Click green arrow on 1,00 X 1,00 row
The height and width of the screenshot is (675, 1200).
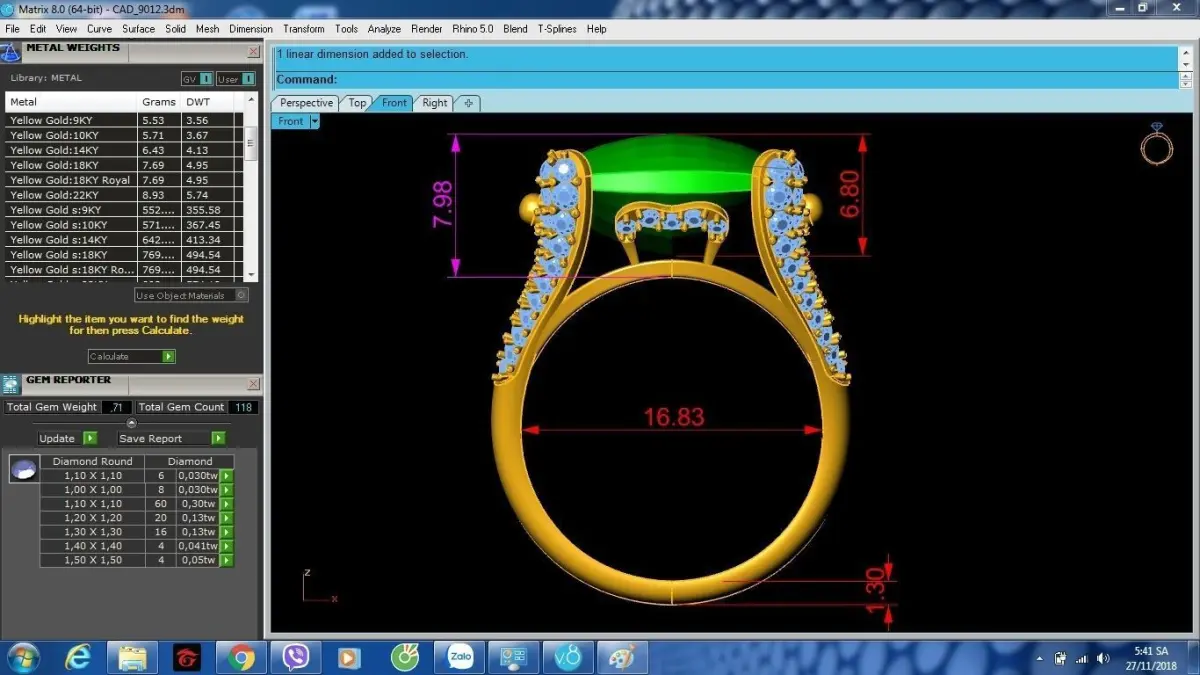click(226, 490)
